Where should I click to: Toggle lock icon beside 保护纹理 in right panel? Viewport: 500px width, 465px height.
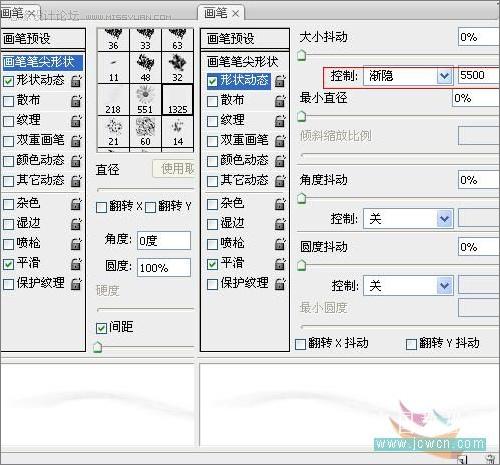pyautogui.click(x=280, y=284)
